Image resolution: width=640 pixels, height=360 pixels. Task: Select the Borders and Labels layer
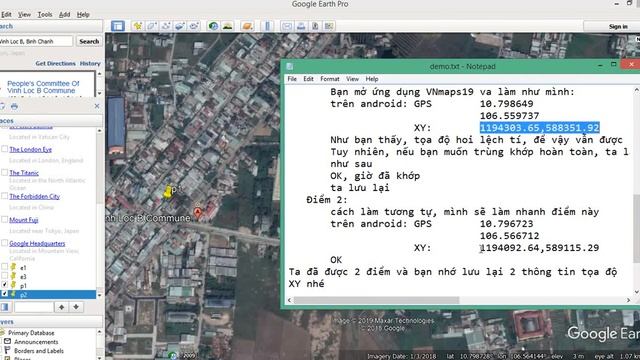[x=39, y=351]
